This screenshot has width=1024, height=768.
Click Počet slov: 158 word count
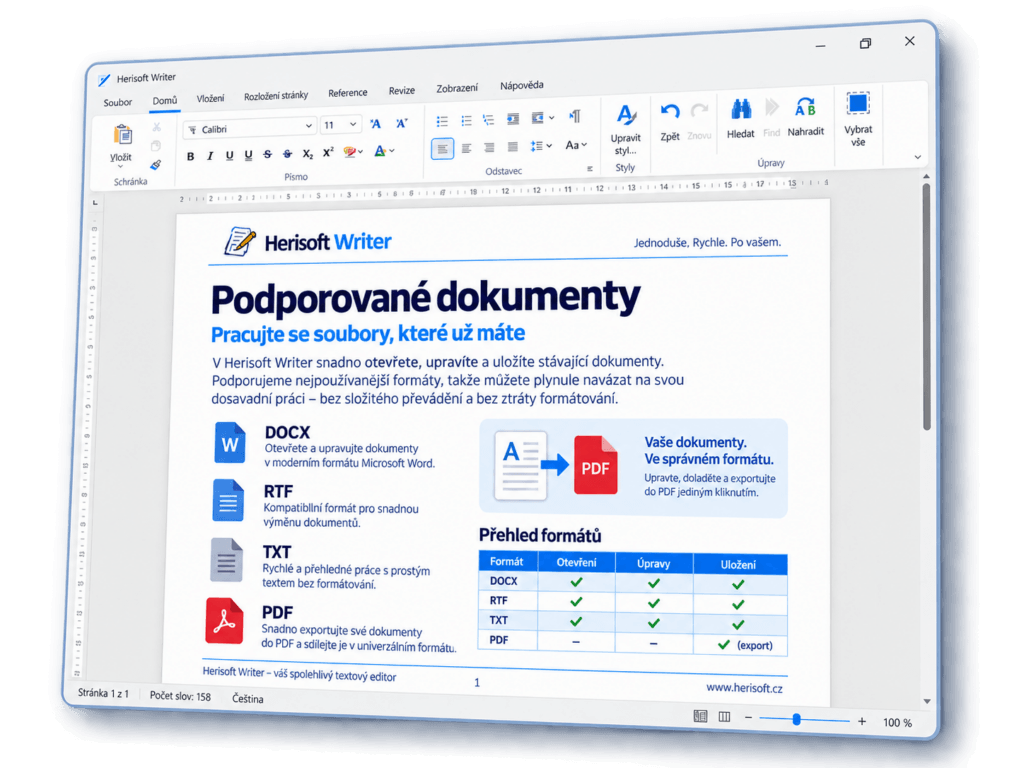pyautogui.click(x=180, y=696)
